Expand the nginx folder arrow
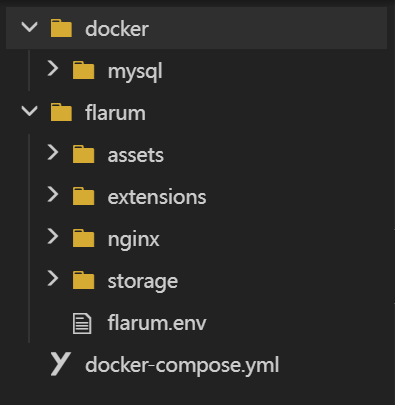The image size is (395, 405). [x=53, y=237]
